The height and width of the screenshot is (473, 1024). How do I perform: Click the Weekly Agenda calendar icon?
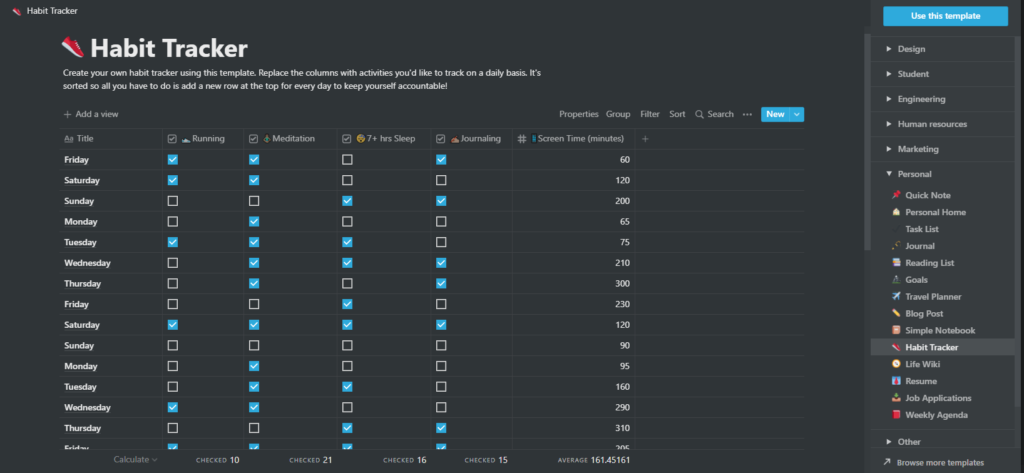(x=896, y=415)
